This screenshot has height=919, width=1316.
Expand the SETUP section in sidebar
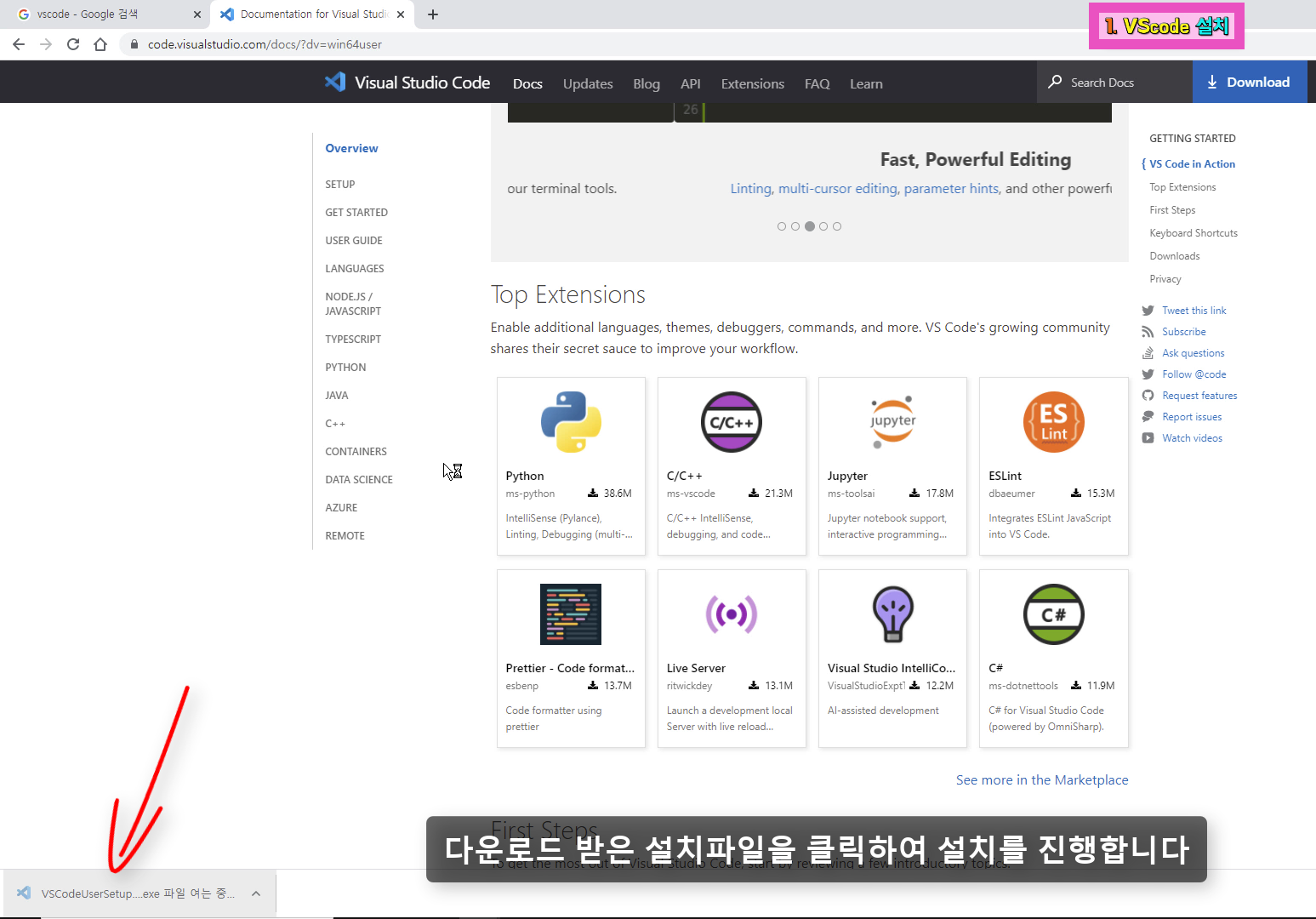(340, 185)
